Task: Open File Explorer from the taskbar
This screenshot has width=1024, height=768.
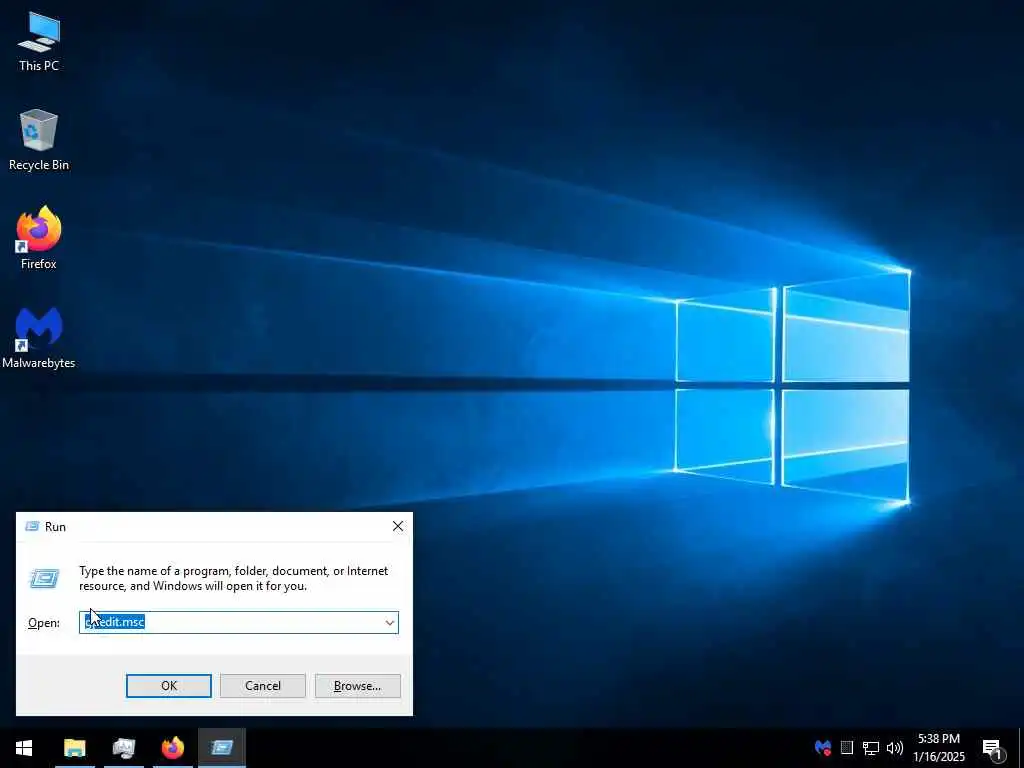Action: pos(74,748)
